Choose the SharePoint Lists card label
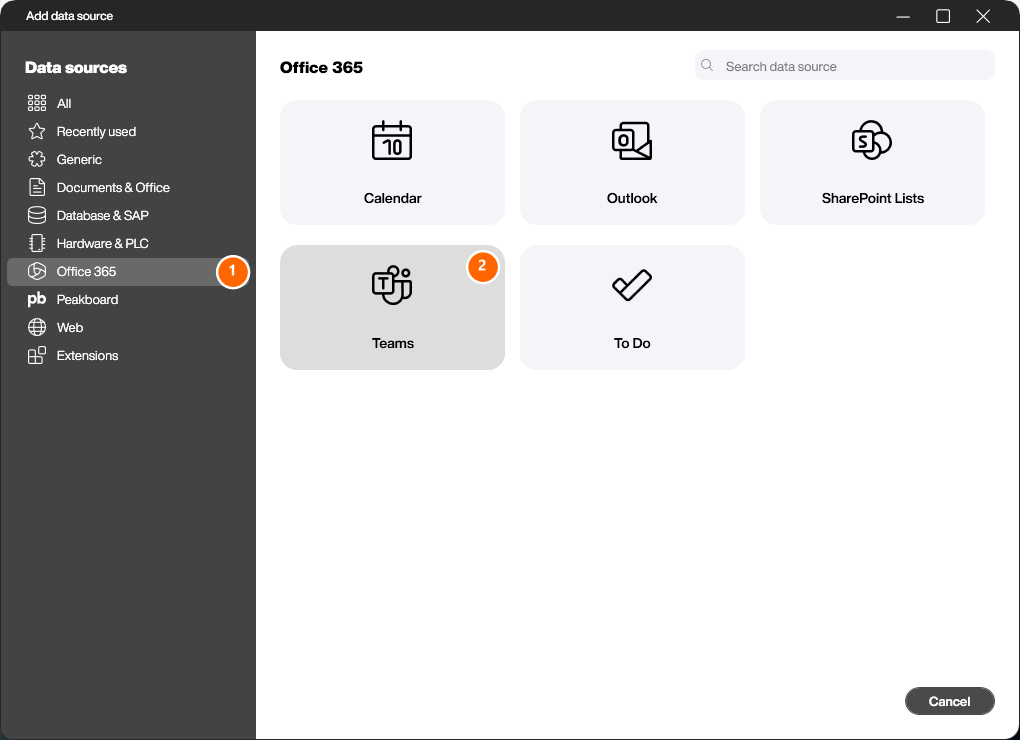This screenshot has width=1020, height=740. click(x=872, y=198)
